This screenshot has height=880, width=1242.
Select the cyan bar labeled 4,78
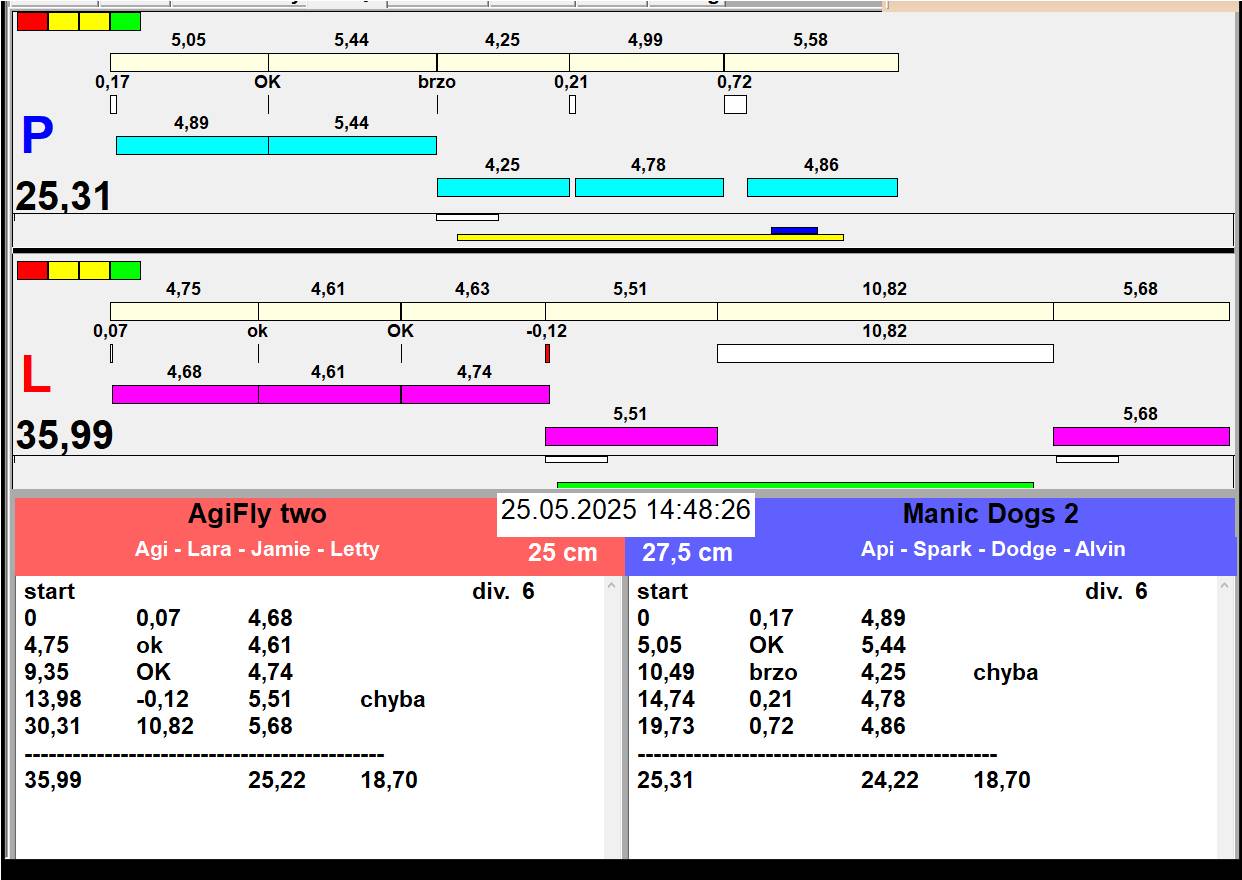tap(649, 187)
